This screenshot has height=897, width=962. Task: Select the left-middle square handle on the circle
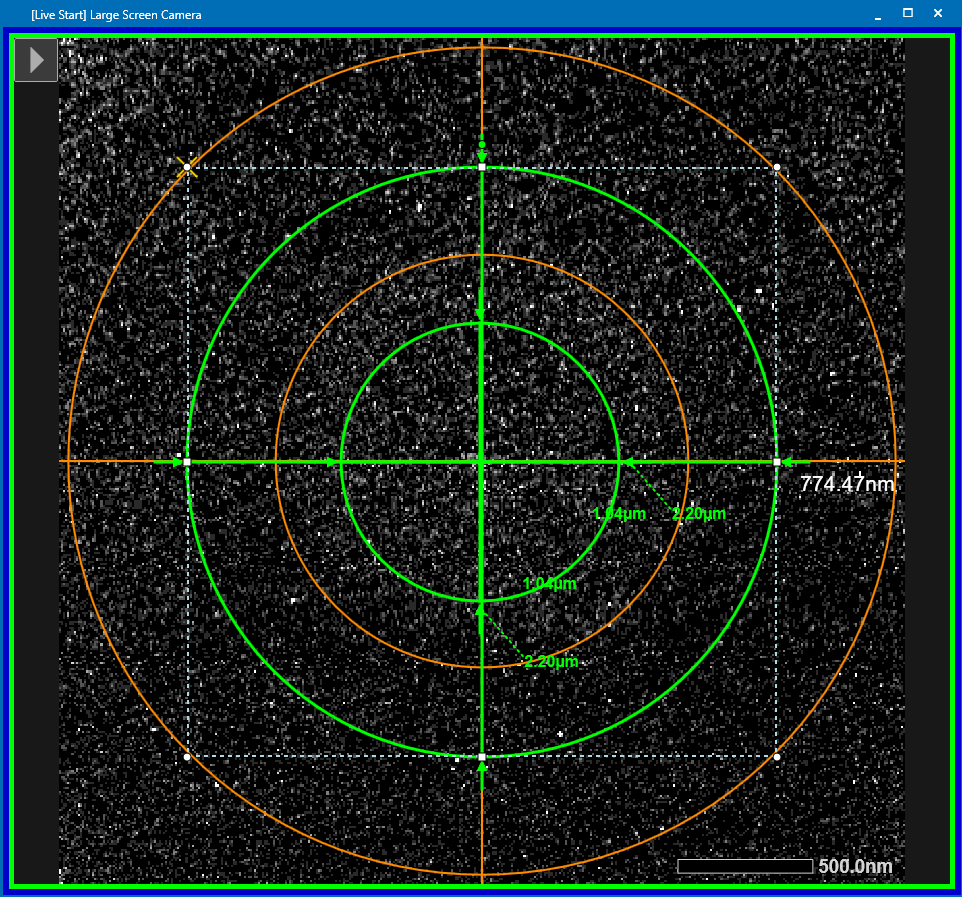tap(187, 461)
